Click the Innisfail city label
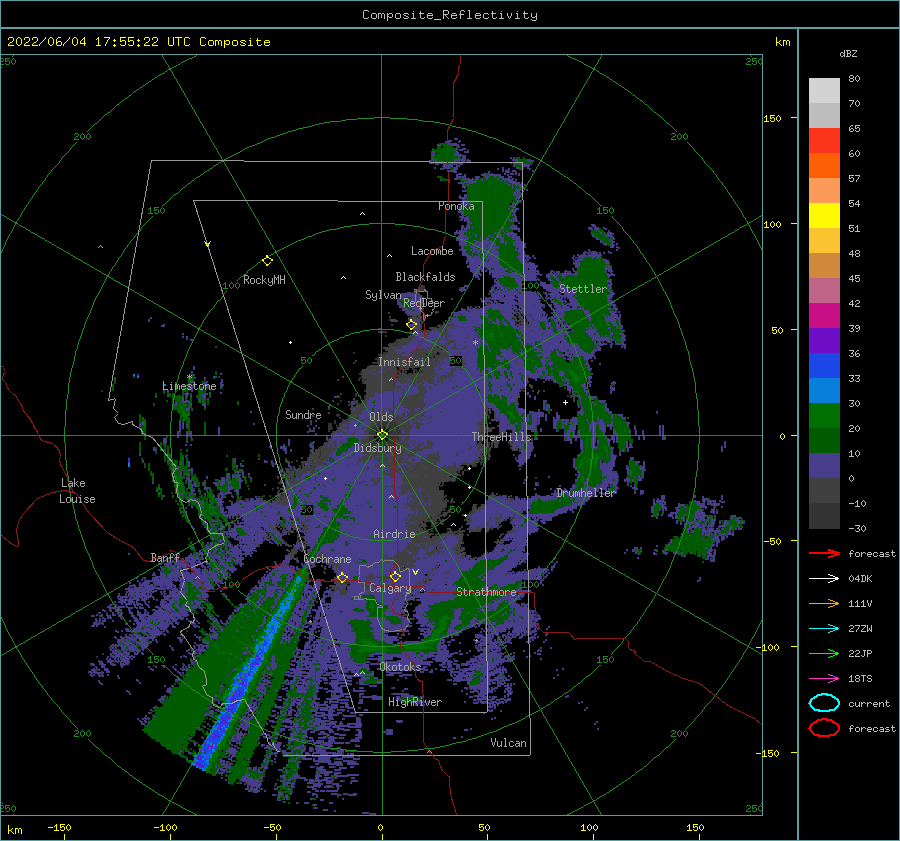 point(404,362)
